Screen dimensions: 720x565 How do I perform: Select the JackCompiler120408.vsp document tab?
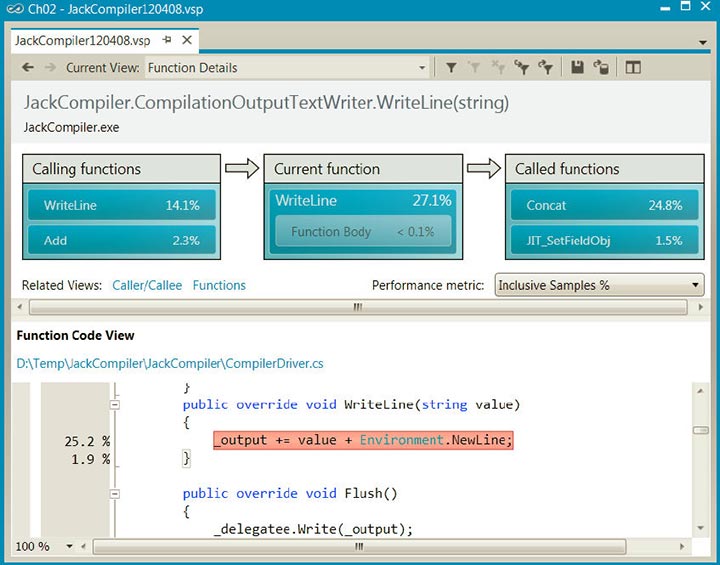click(83, 41)
